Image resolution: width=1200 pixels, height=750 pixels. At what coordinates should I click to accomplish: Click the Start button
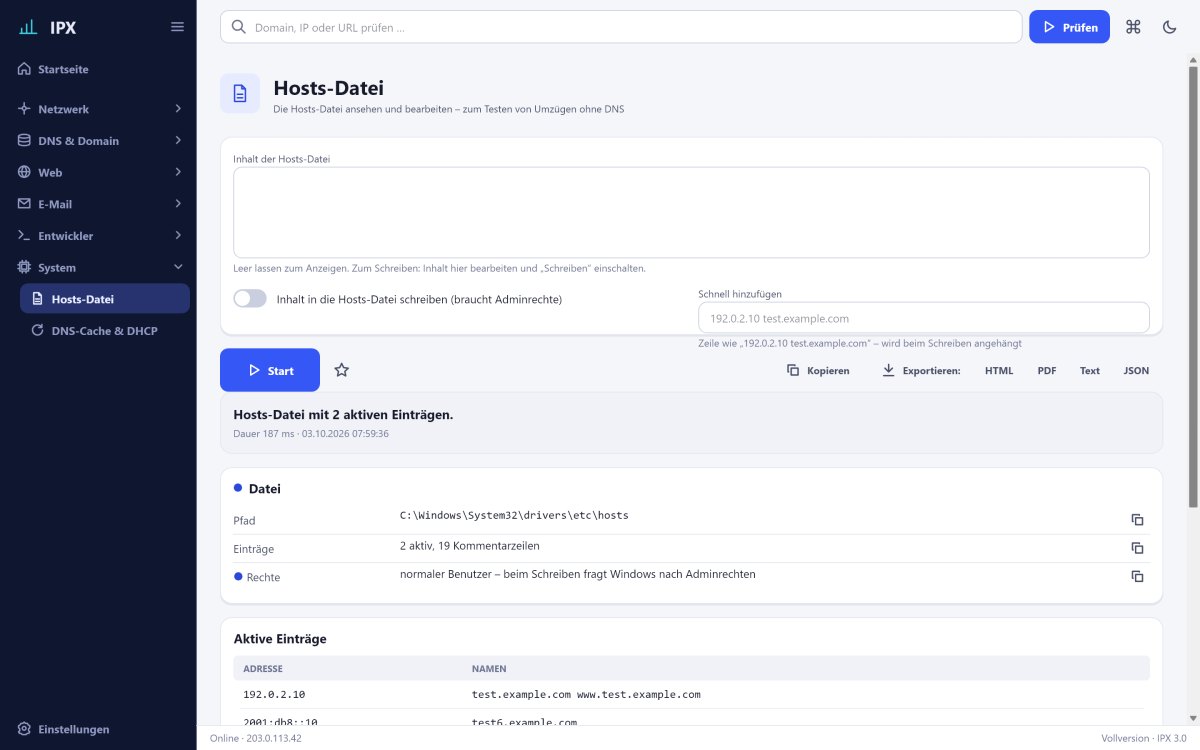point(270,370)
